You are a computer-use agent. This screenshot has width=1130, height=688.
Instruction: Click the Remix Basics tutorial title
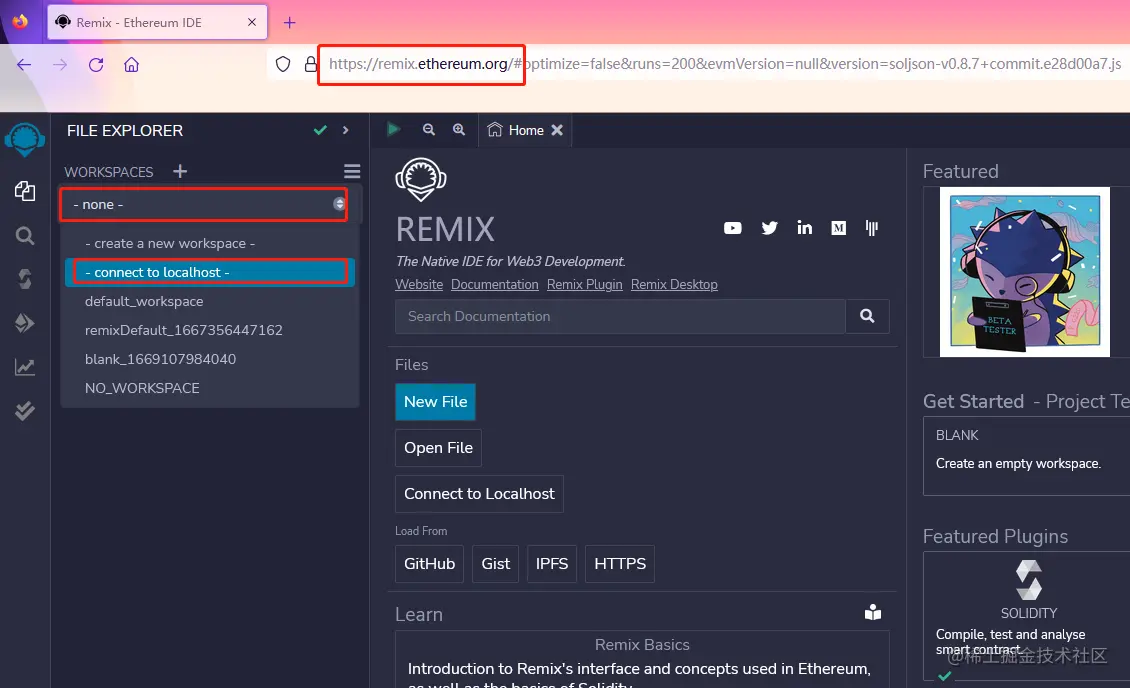[642, 645]
